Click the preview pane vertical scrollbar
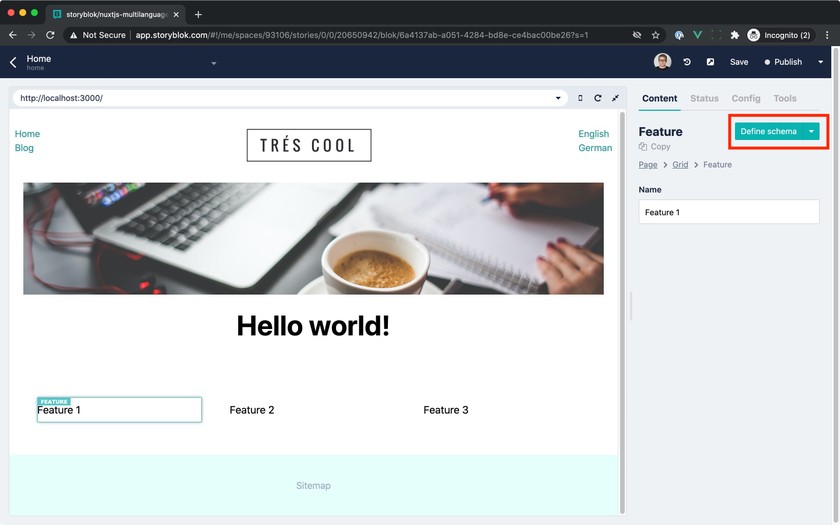Screen dimensions: 840x525 [622, 311]
